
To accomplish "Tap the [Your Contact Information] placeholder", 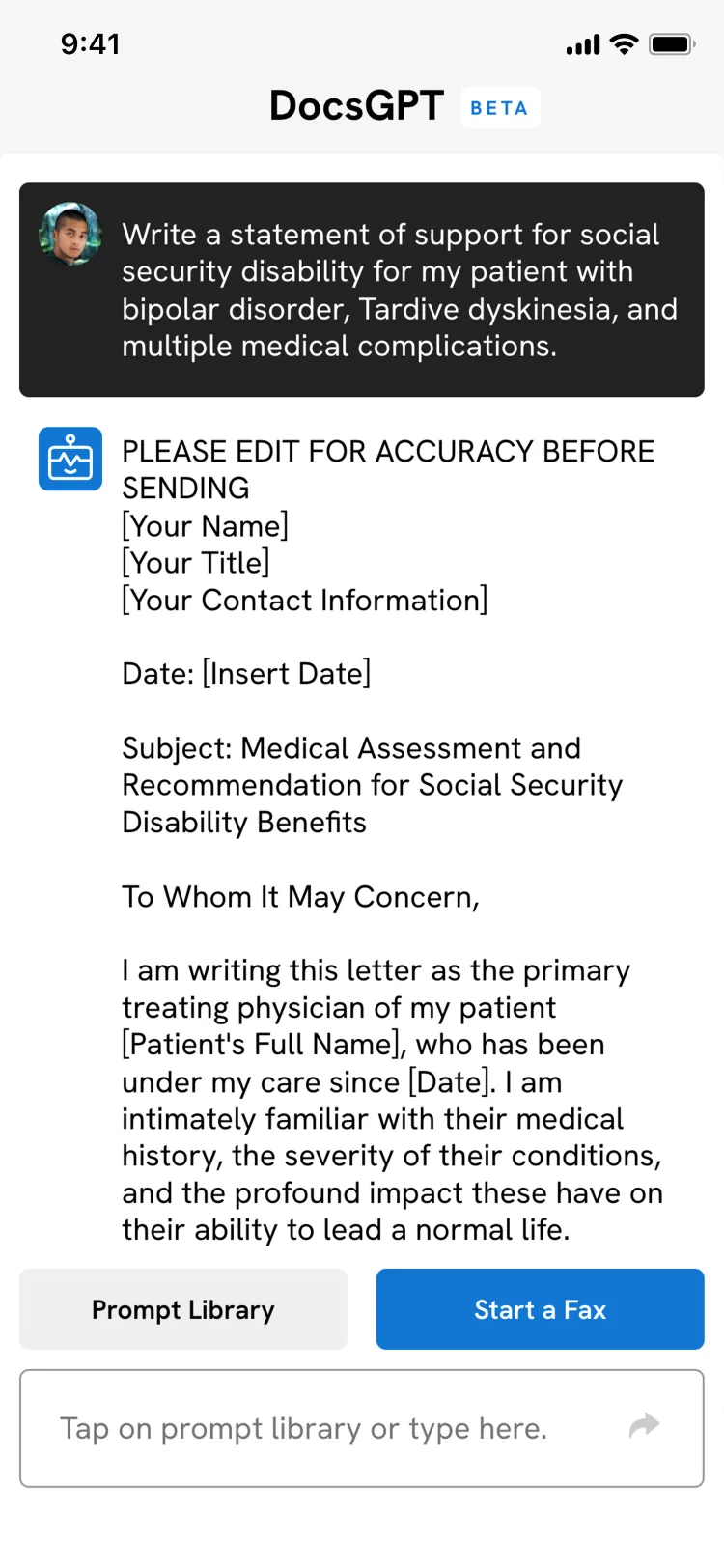I will (x=305, y=601).
